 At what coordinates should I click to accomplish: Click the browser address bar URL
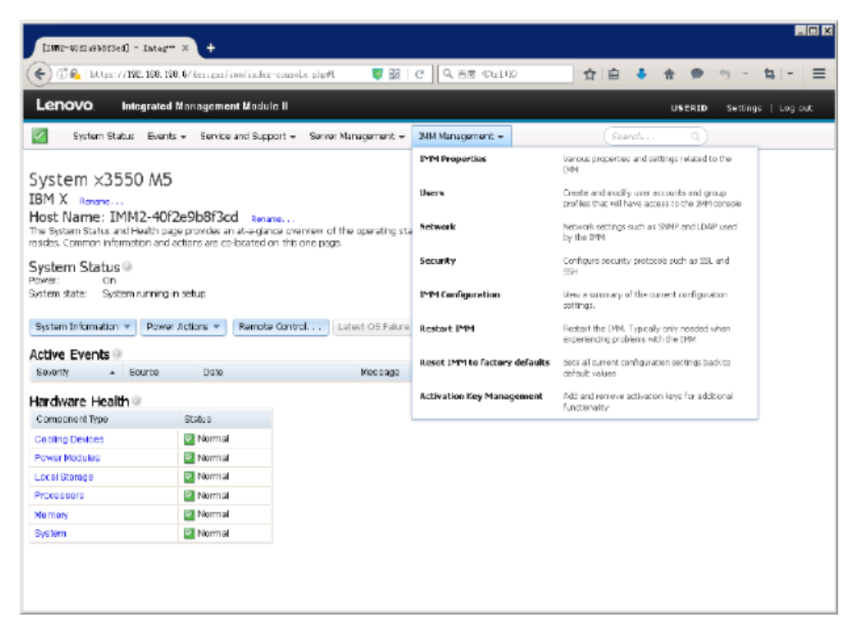pyautogui.click(x=214, y=75)
